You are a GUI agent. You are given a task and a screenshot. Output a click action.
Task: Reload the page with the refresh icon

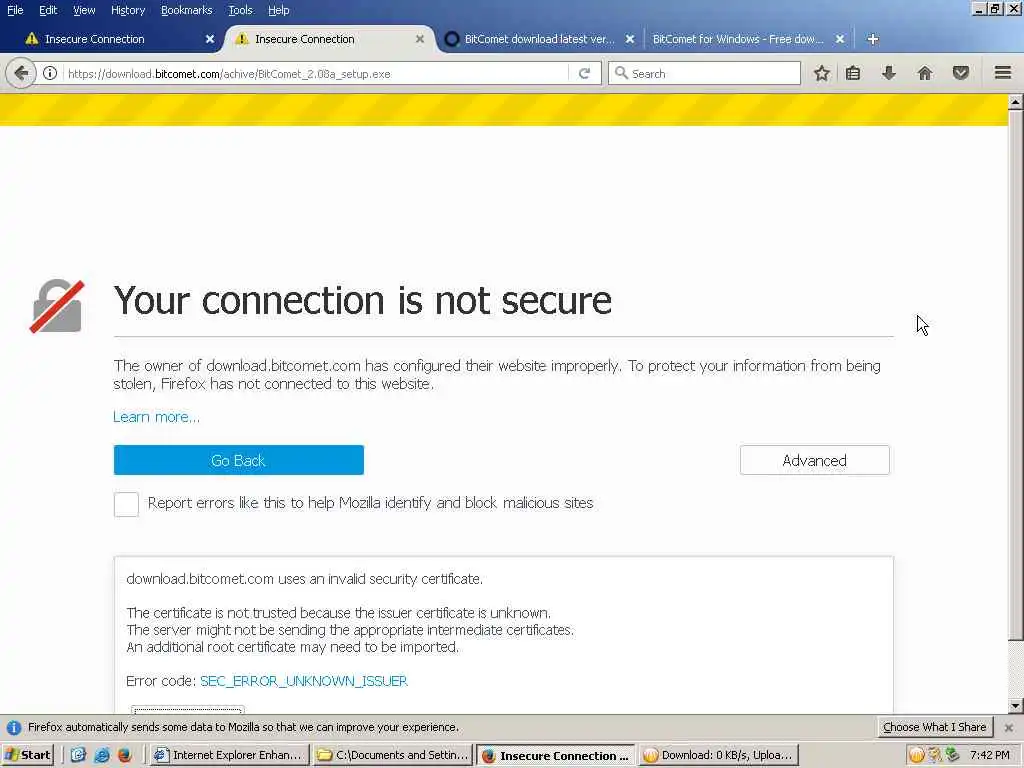[x=584, y=73]
